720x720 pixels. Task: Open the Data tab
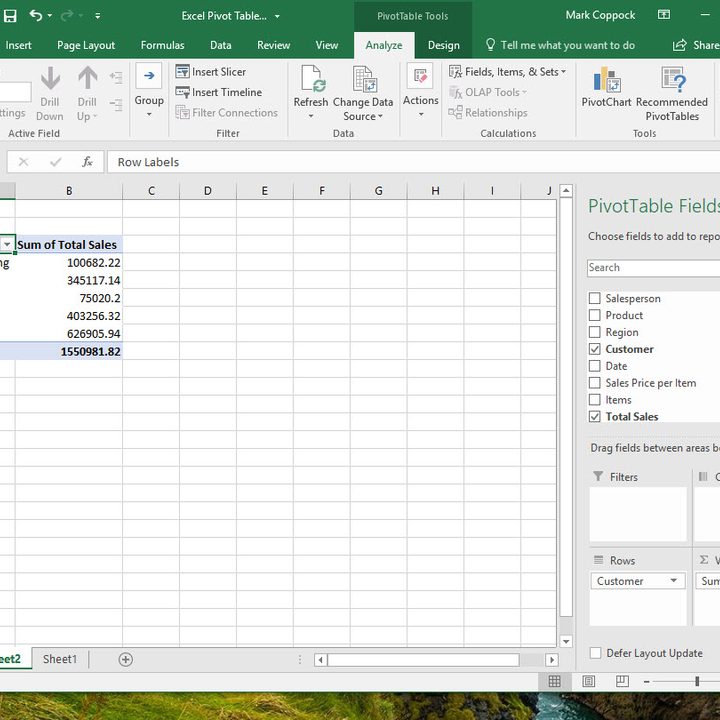(220, 45)
